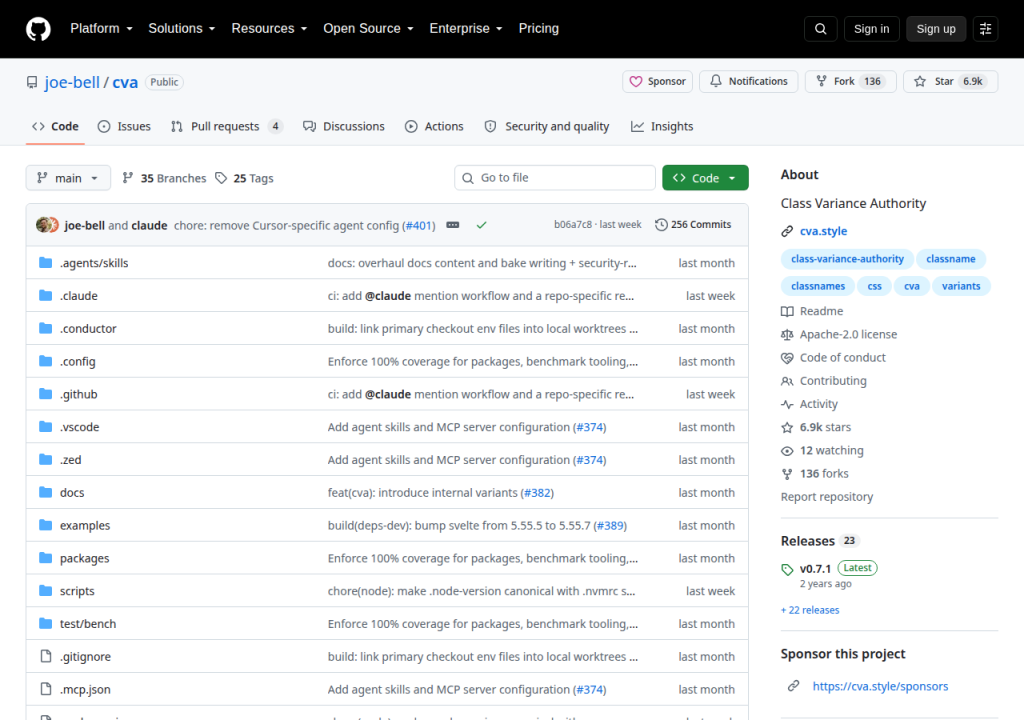Click the Sign up button
This screenshot has width=1024, height=720.
tap(936, 29)
